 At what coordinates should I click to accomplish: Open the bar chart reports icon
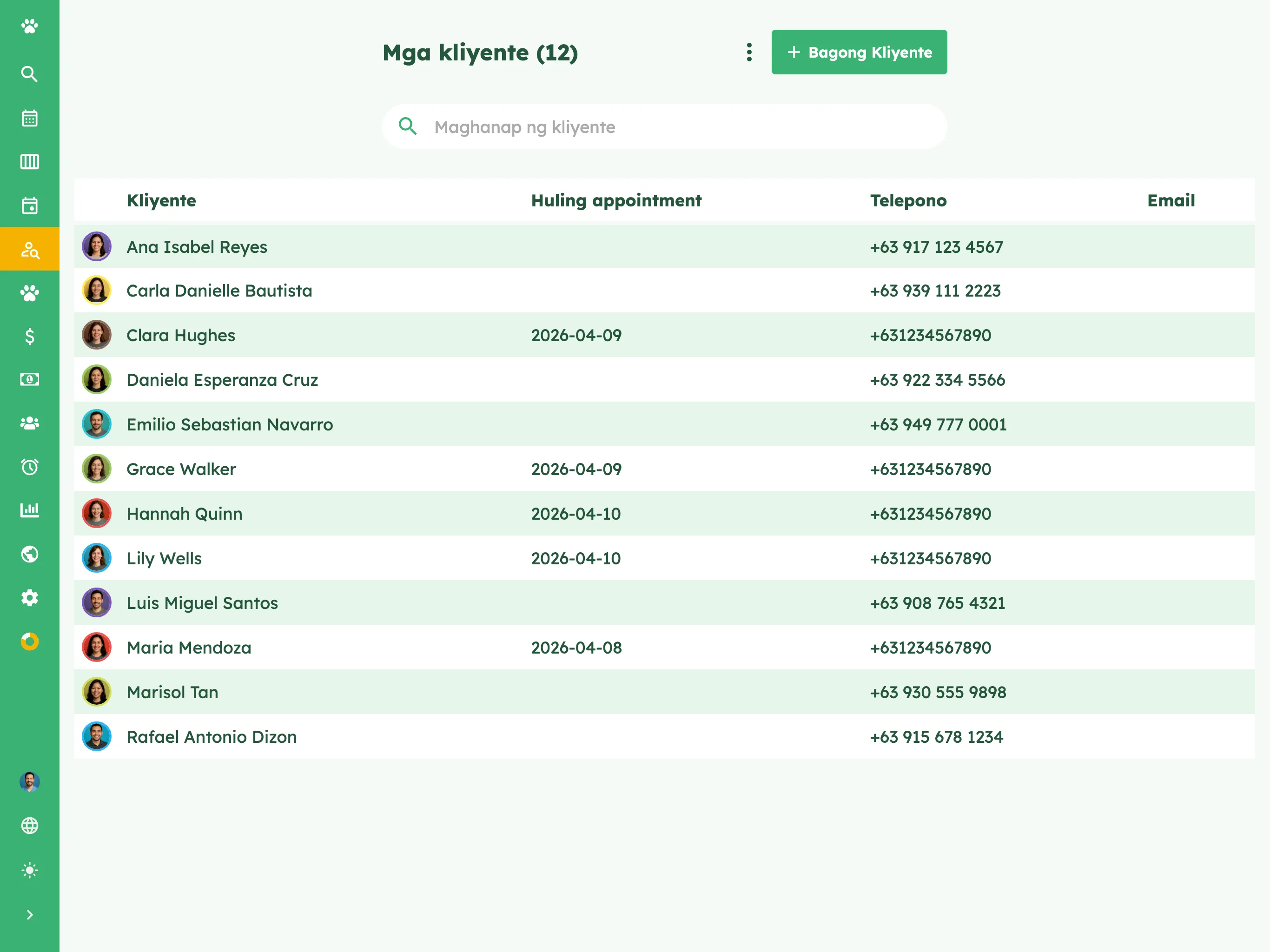(x=29, y=510)
